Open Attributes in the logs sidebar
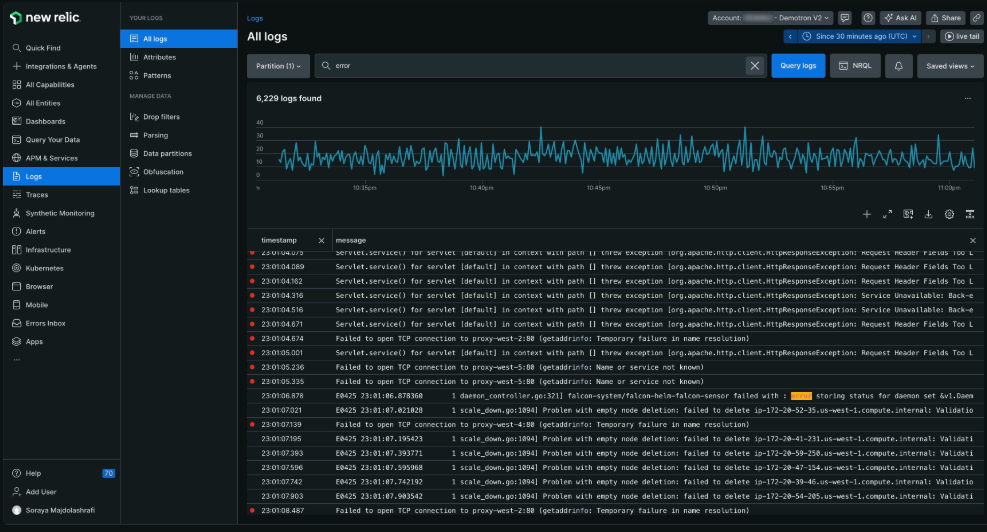This screenshot has height=532, width=987. [159, 57]
